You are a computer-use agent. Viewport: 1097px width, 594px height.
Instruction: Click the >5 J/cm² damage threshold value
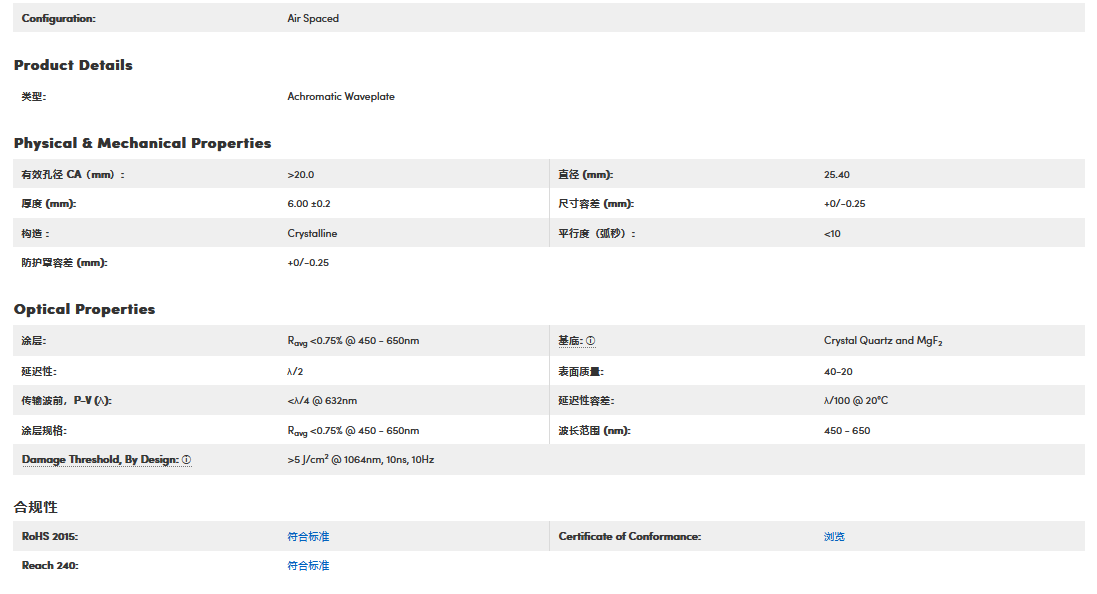click(x=360, y=460)
